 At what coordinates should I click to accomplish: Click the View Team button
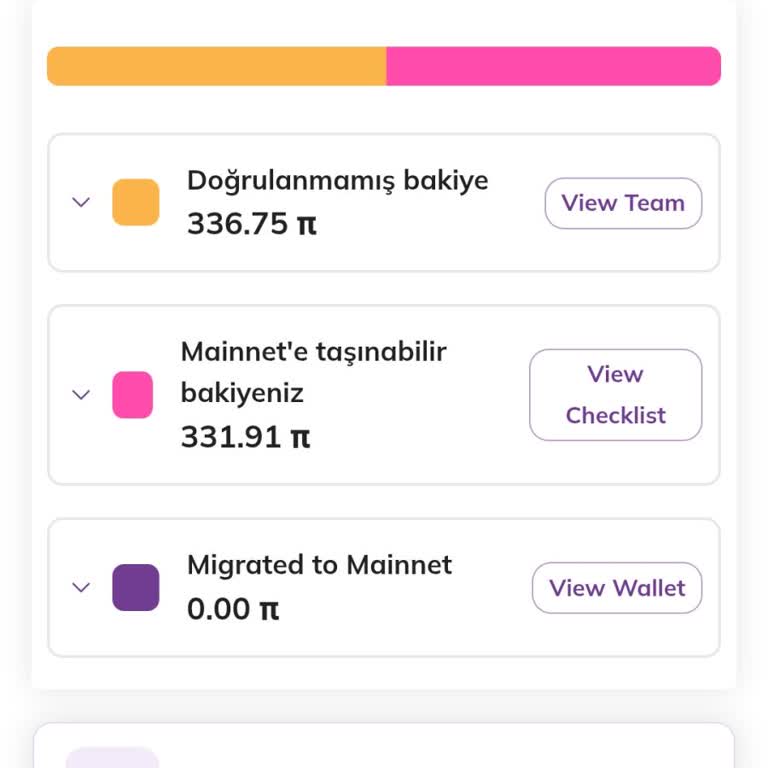[623, 203]
